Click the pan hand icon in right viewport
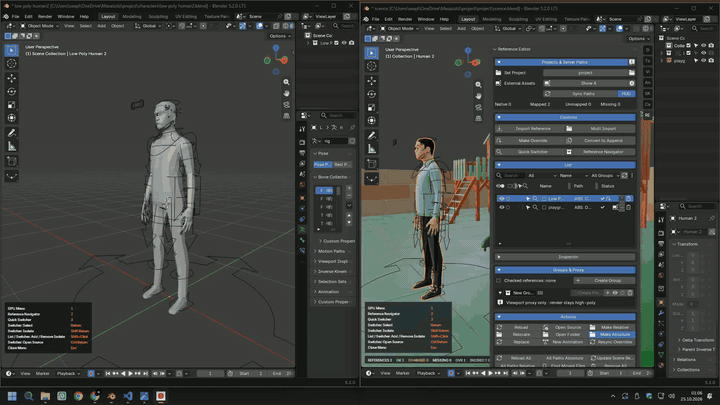This screenshot has height=405, width=720. coord(478,96)
